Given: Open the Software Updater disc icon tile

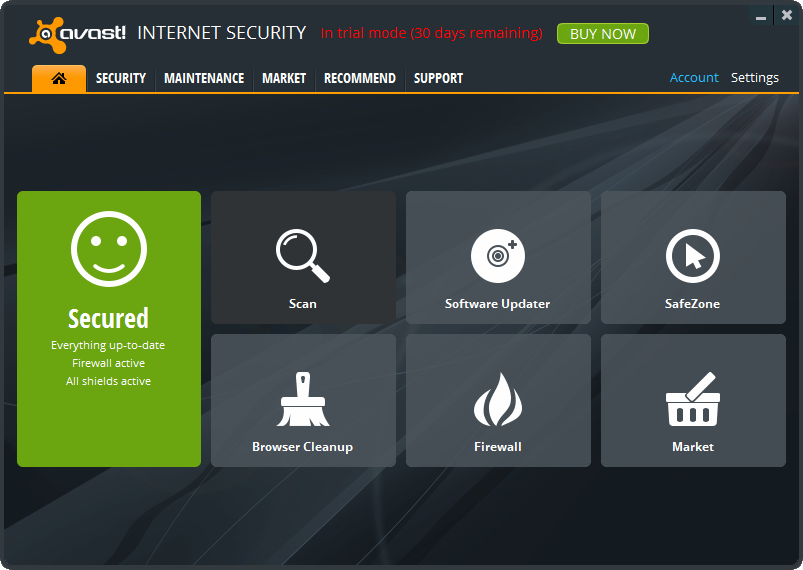Looking at the screenshot, I should tap(498, 257).
